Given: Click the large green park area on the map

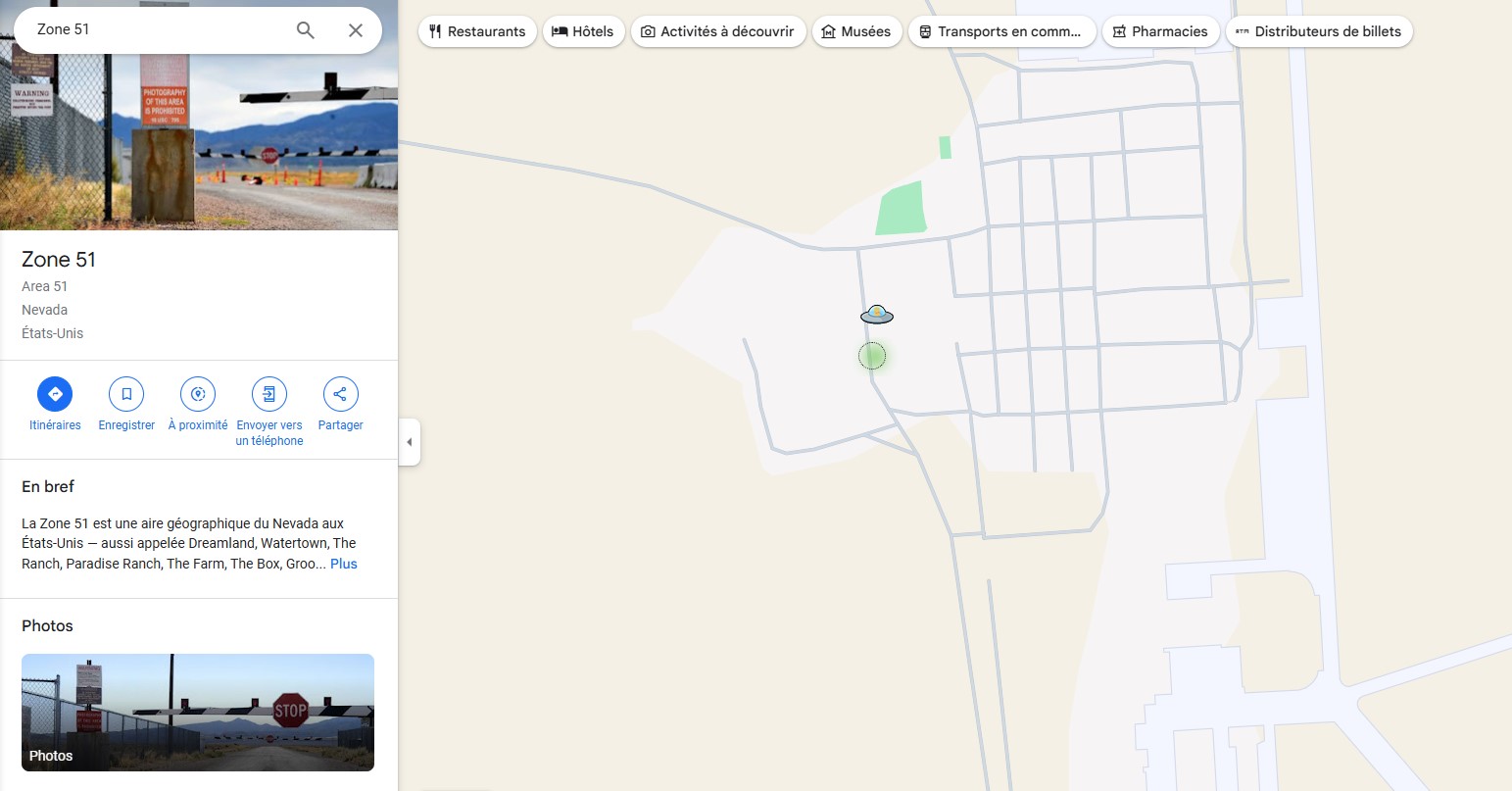Looking at the screenshot, I should coord(901,208).
